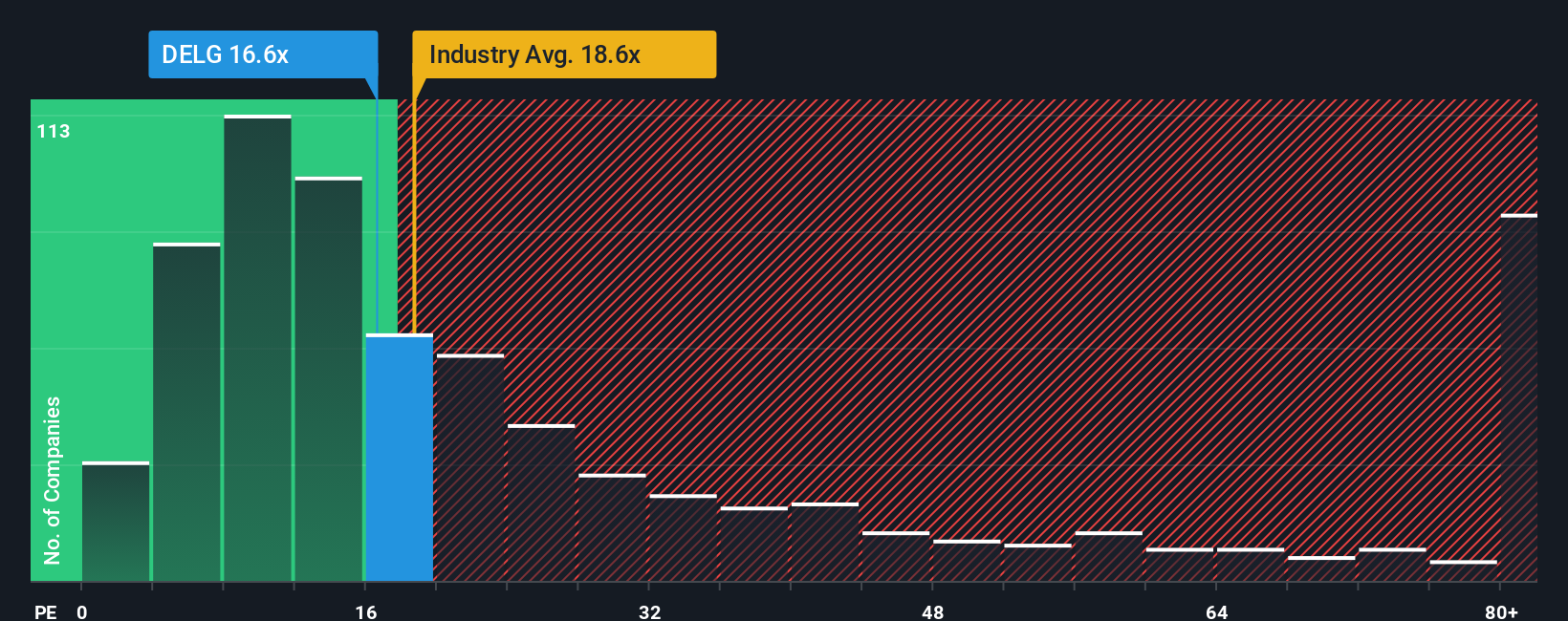
Task: Click the PE label at bottom left
Action: tap(46, 611)
